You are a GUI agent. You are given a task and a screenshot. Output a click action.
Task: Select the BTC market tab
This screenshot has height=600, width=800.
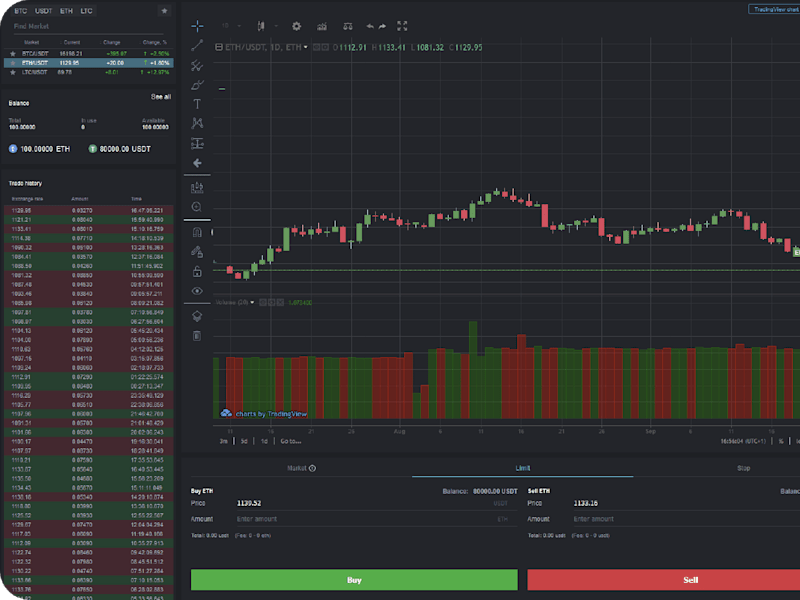point(20,11)
